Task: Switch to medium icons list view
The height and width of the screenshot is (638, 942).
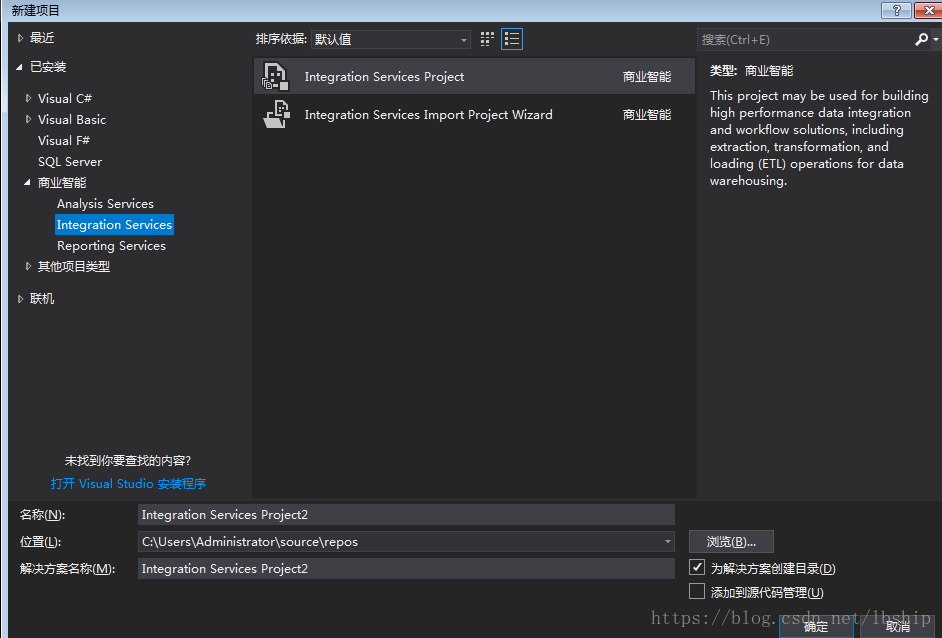Action: (x=512, y=39)
